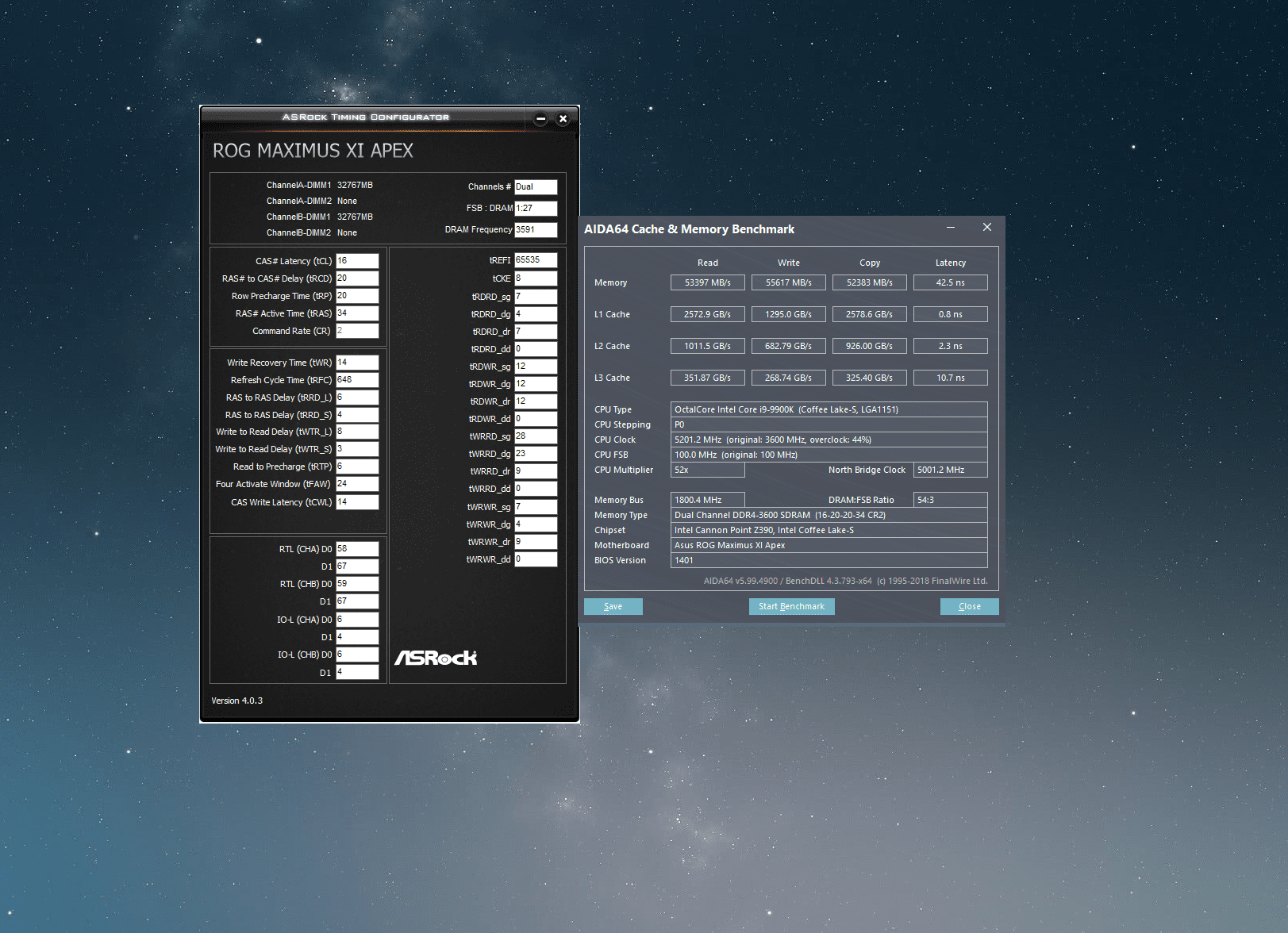Click Motherboard value Asus ROG Maximus XI Apex
Screen dimensions: 1288x933
(x=829, y=545)
